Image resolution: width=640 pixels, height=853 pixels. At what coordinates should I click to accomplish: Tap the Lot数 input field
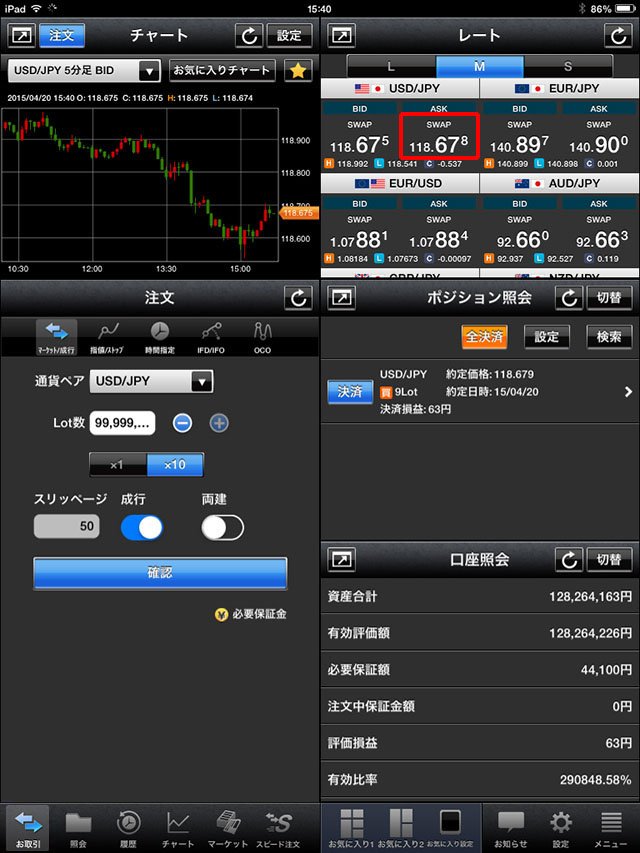pyautogui.click(x=121, y=423)
